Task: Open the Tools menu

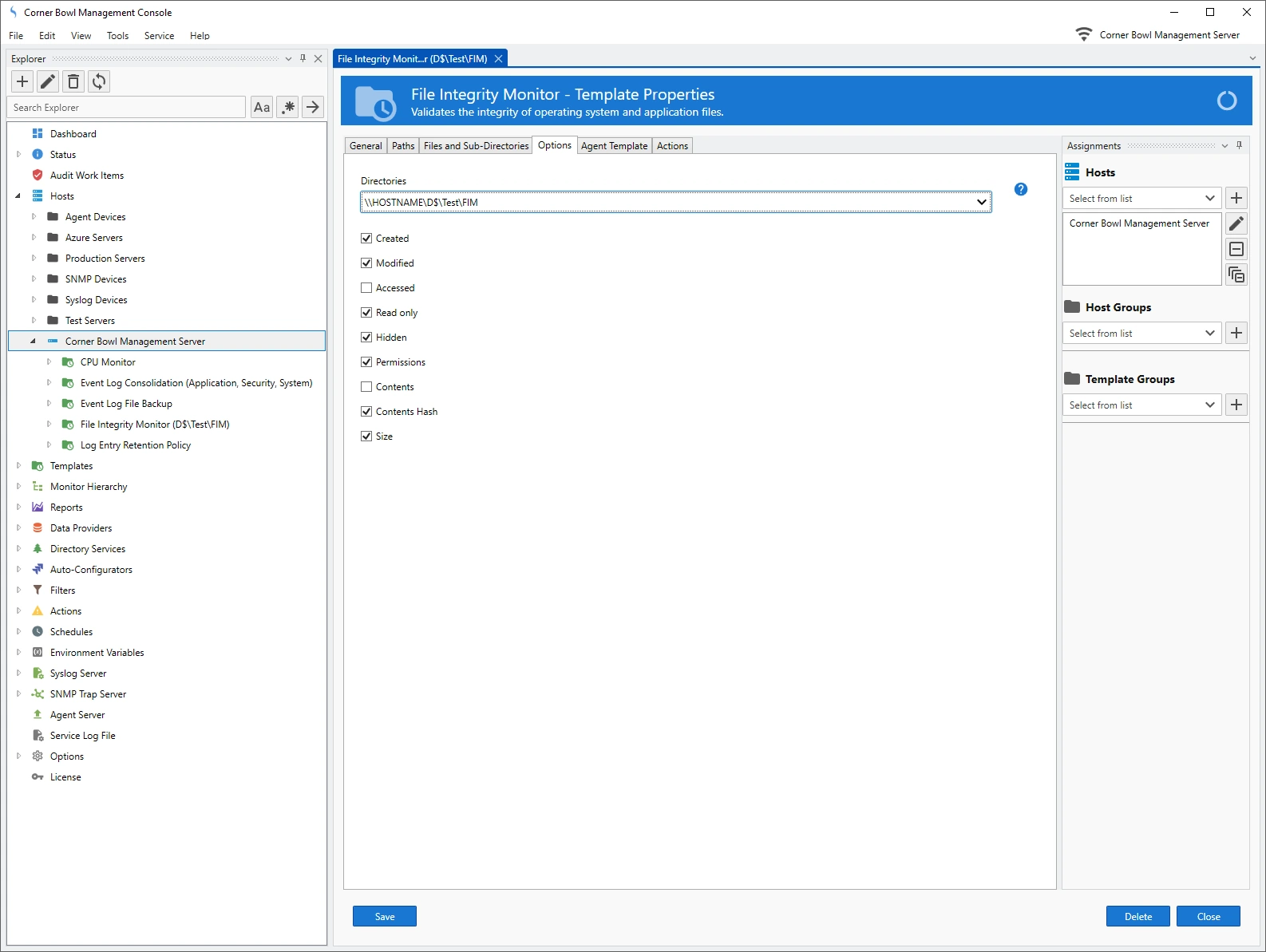Action: pyautogui.click(x=117, y=36)
